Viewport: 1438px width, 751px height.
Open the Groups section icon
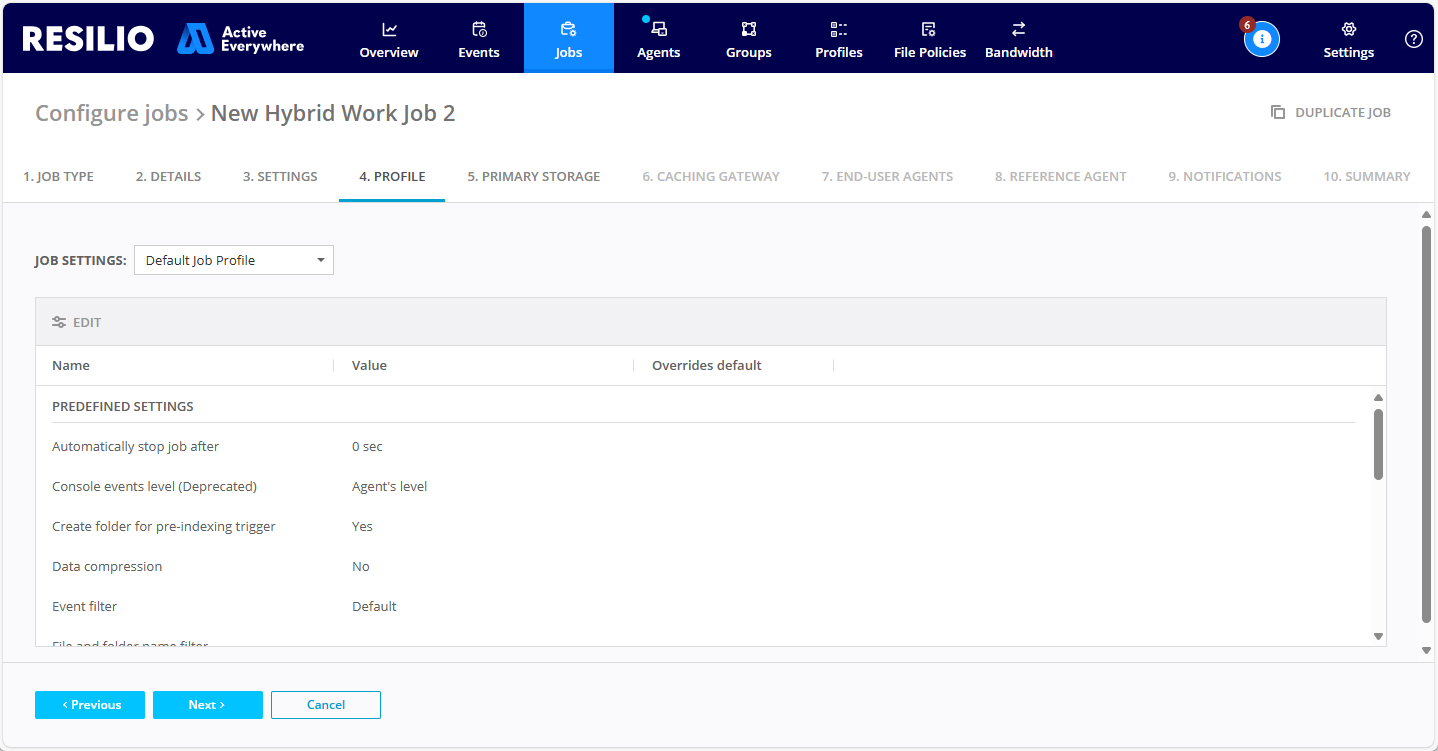click(x=748, y=30)
